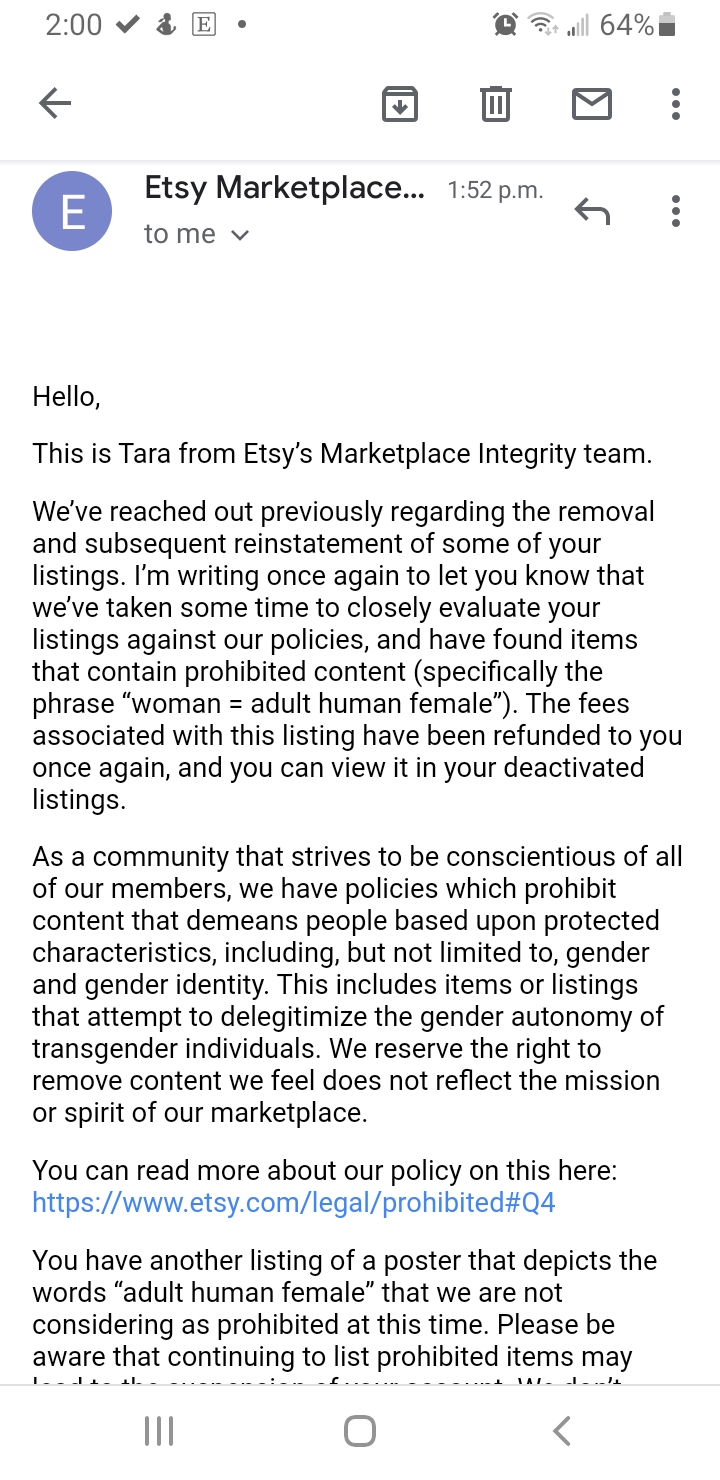
Task: Expand recipient details next to 'to me'
Action: tap(239, 235)
